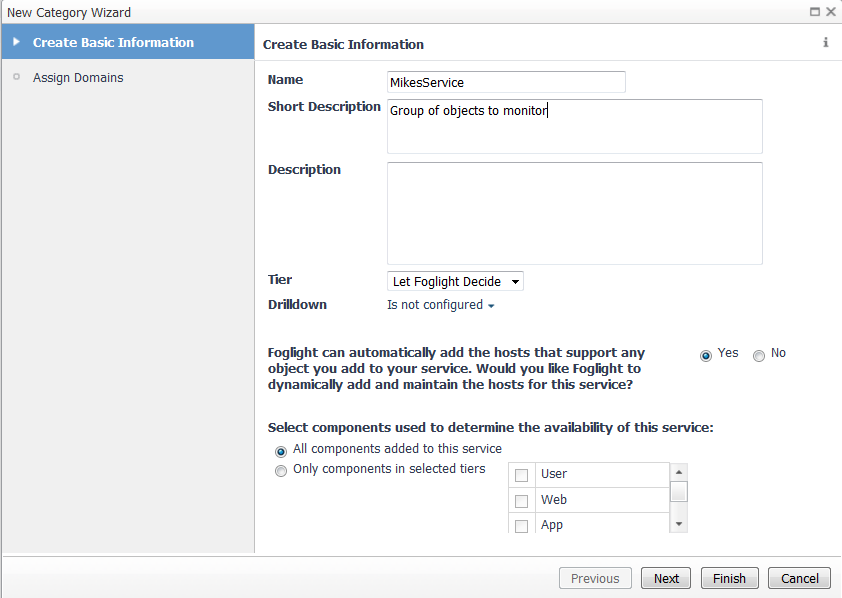Check the Web tier checkbox
This screenshot has height=598, width=842.
click(521, 501)
